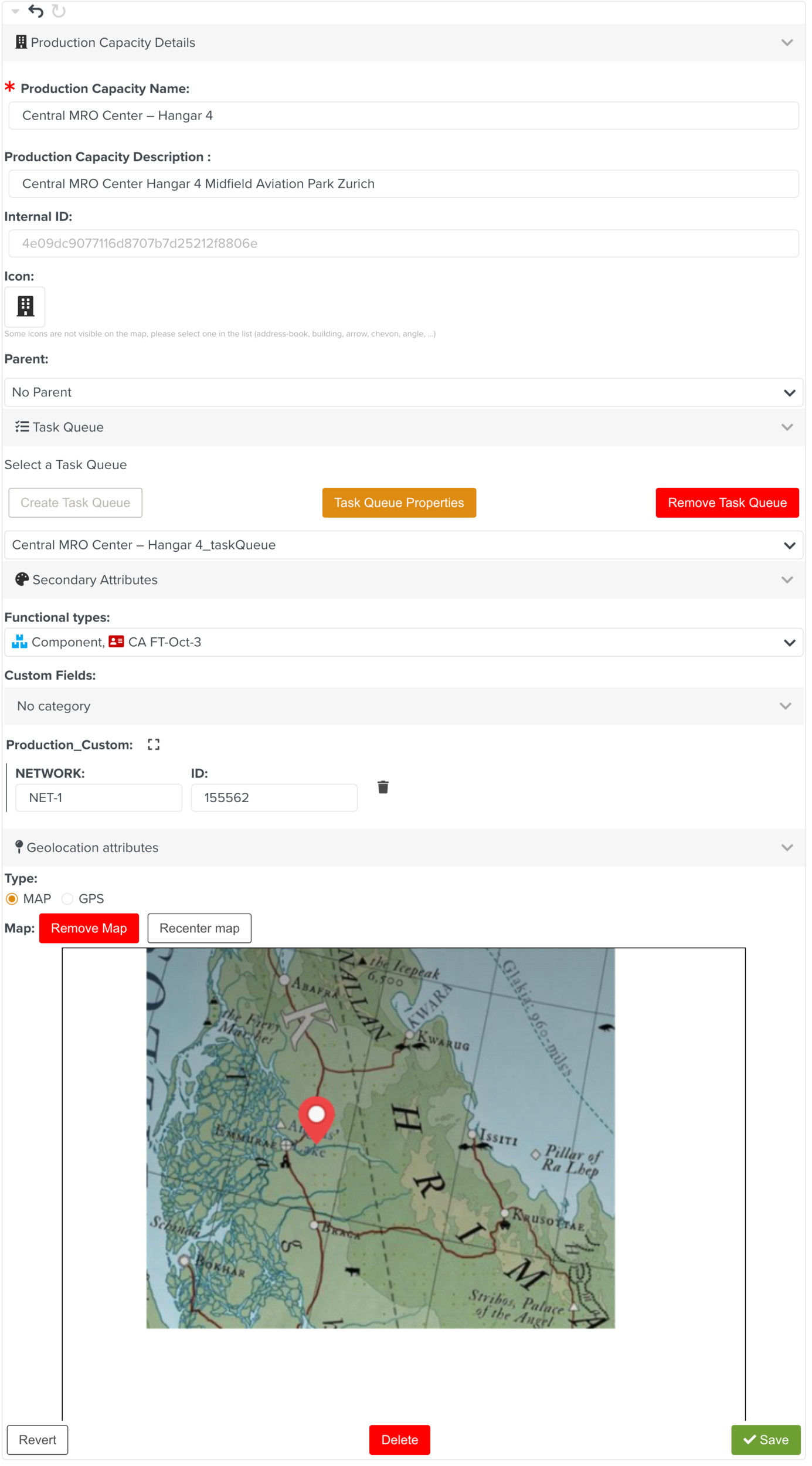Open the task queue selection dropdown
Screen dimensions: 812x1466
(x=403, y=545)
